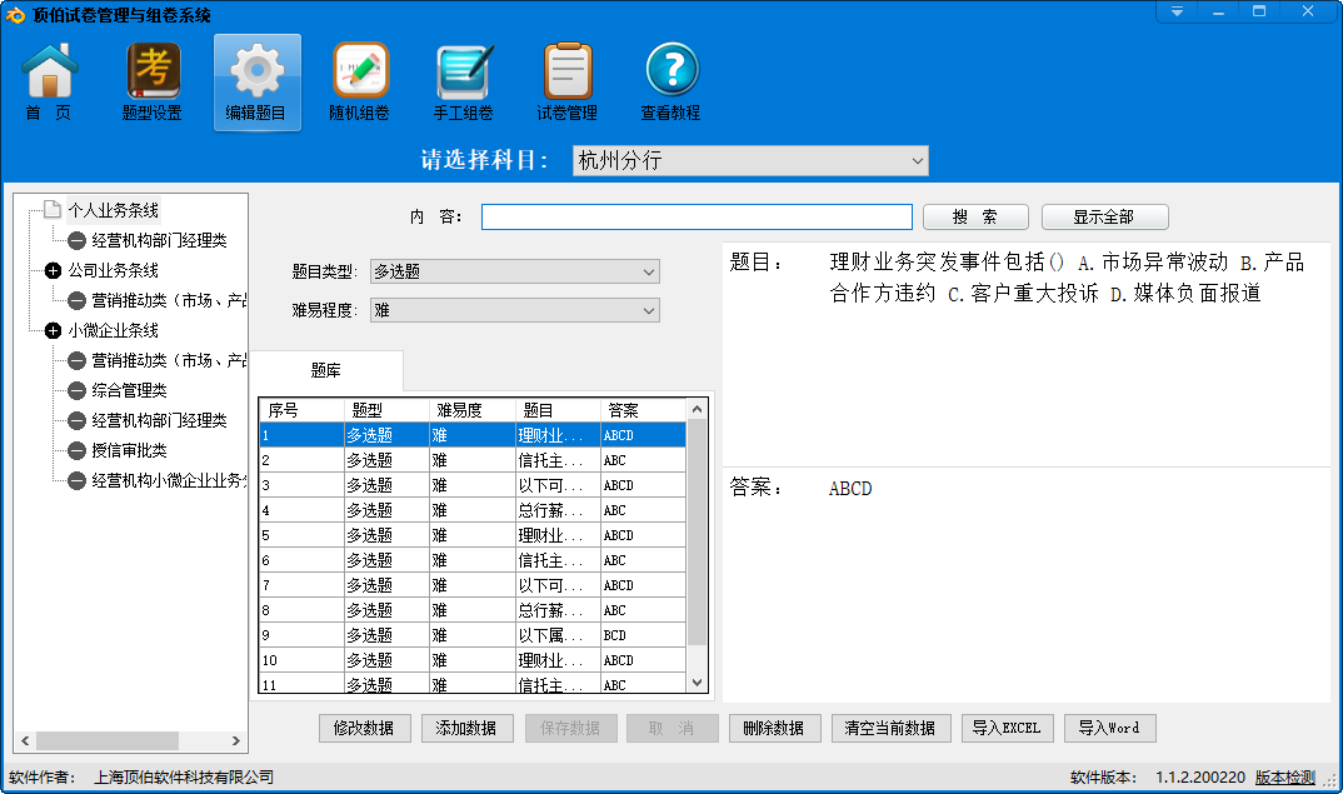Click the 答案 column header
This screenshot has height=794, width=1343.
pos(643,410)
